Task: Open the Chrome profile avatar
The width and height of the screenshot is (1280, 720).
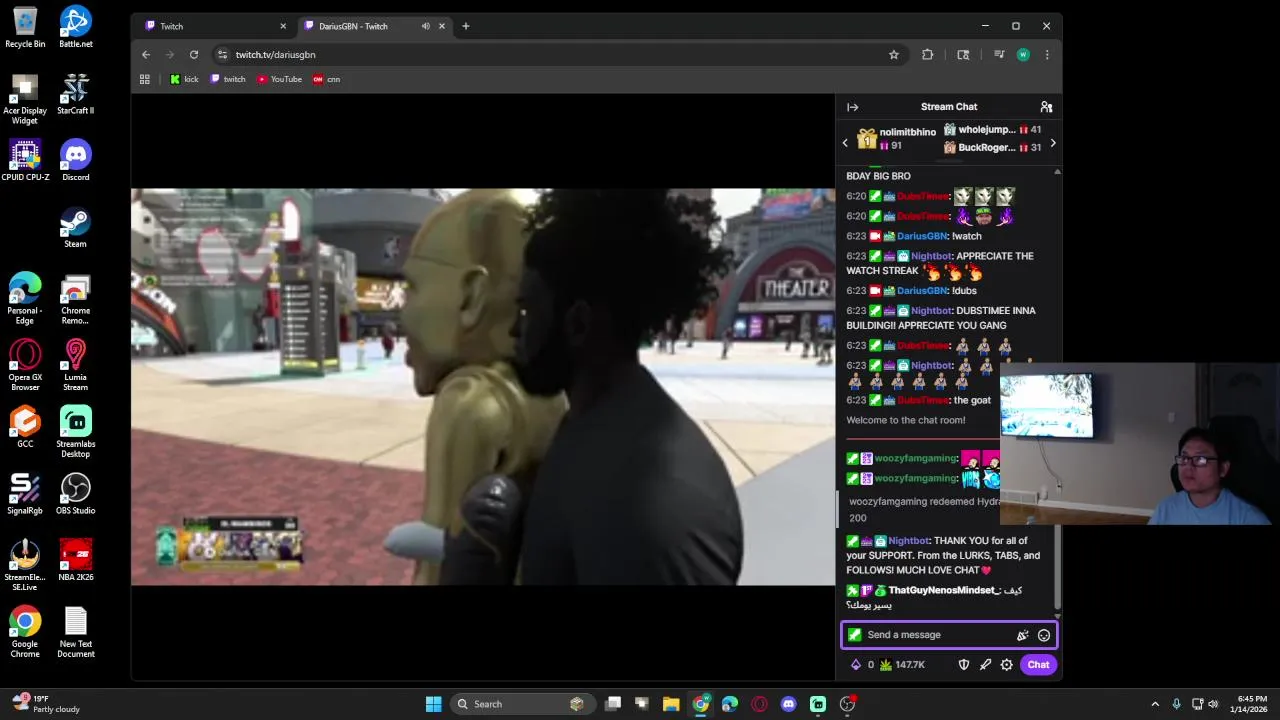Action: coord(1023,55)
